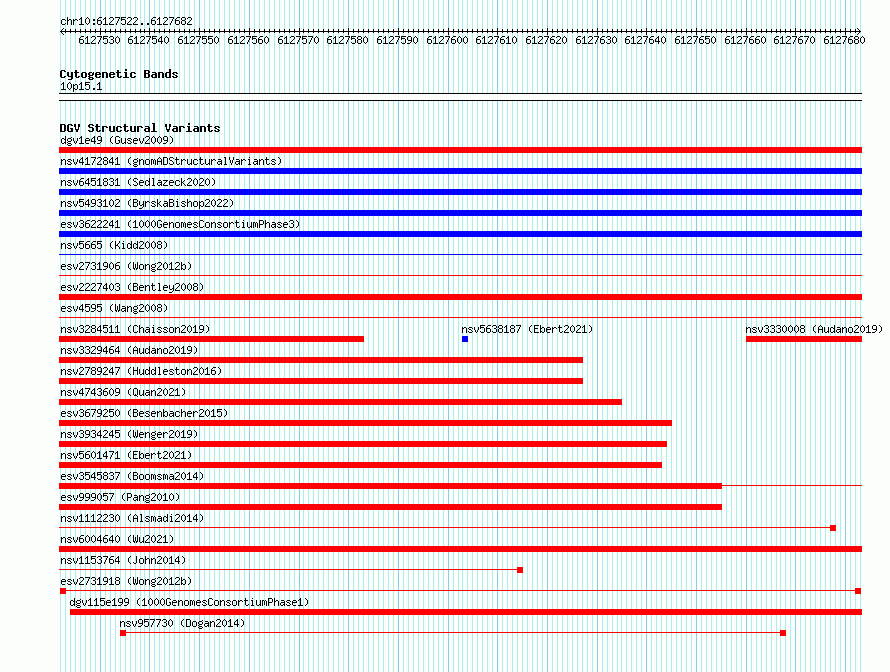
Task: Click the blue bar of nsv4172841
Action: [x=460, y=171]
